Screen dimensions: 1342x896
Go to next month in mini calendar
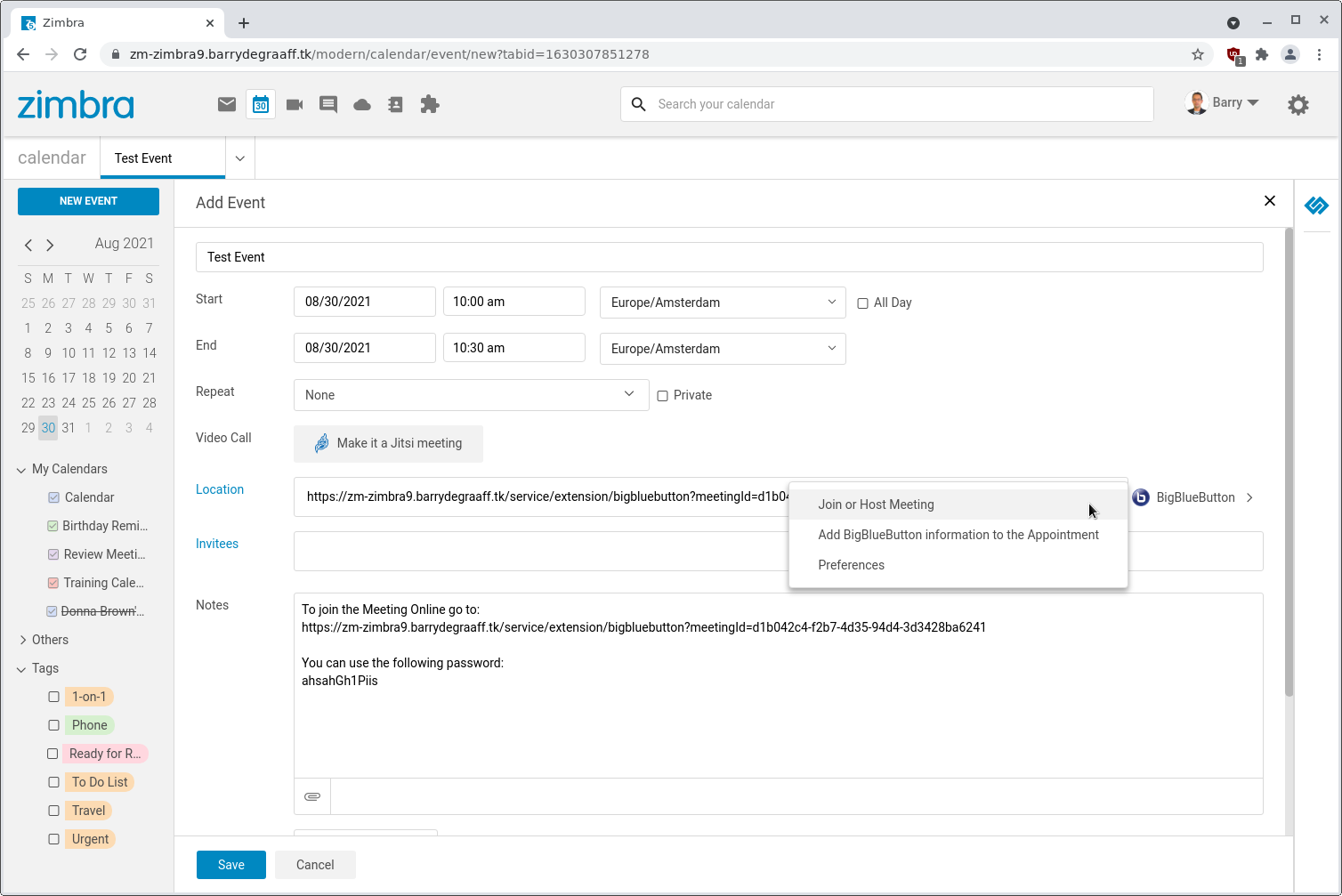pyautogui.click(x=50, y=245)
